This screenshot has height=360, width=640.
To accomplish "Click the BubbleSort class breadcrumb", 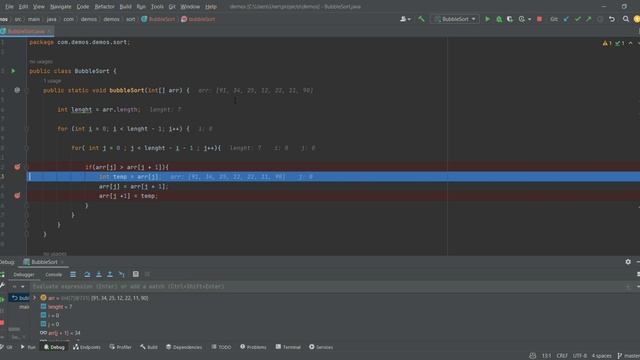I will pos(158,19).
